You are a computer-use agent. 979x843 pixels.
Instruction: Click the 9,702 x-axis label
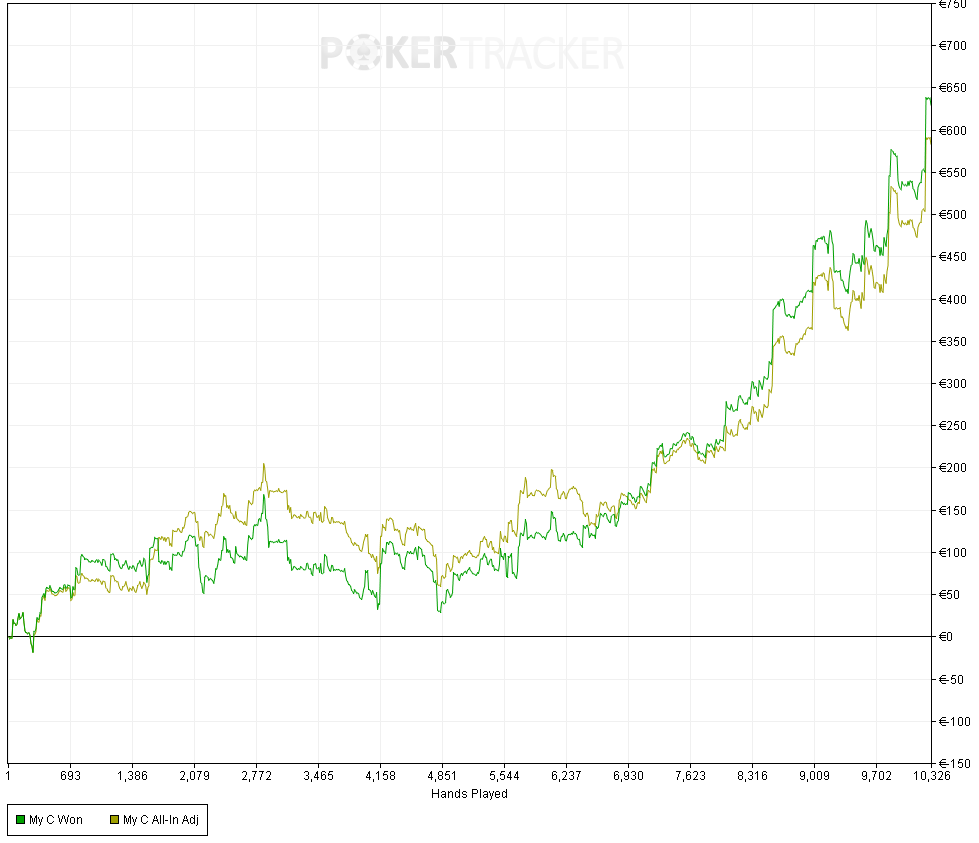click(876, 776)
